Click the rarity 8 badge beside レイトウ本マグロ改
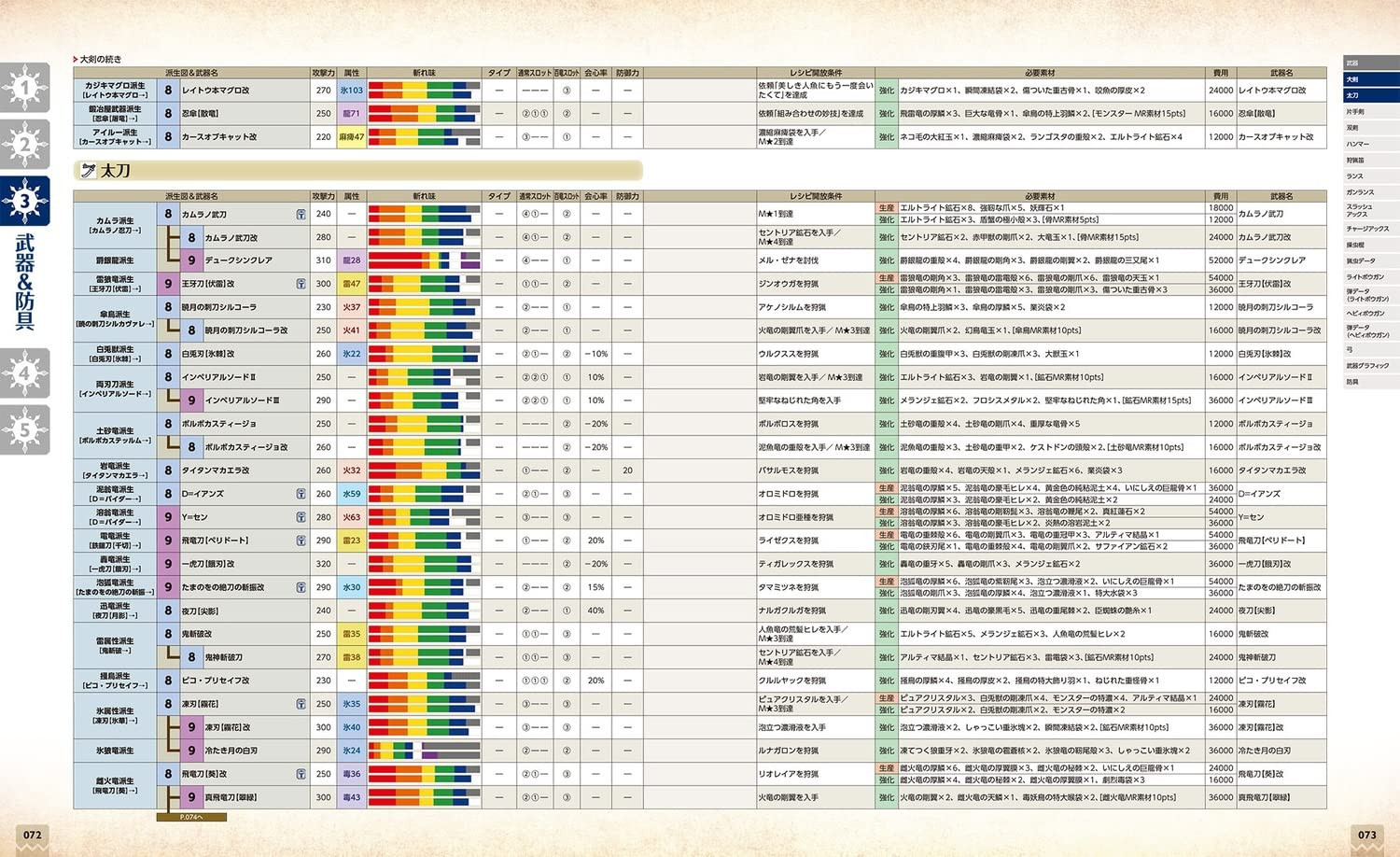Screen dimensions: 1400x857 click(168, 91)
